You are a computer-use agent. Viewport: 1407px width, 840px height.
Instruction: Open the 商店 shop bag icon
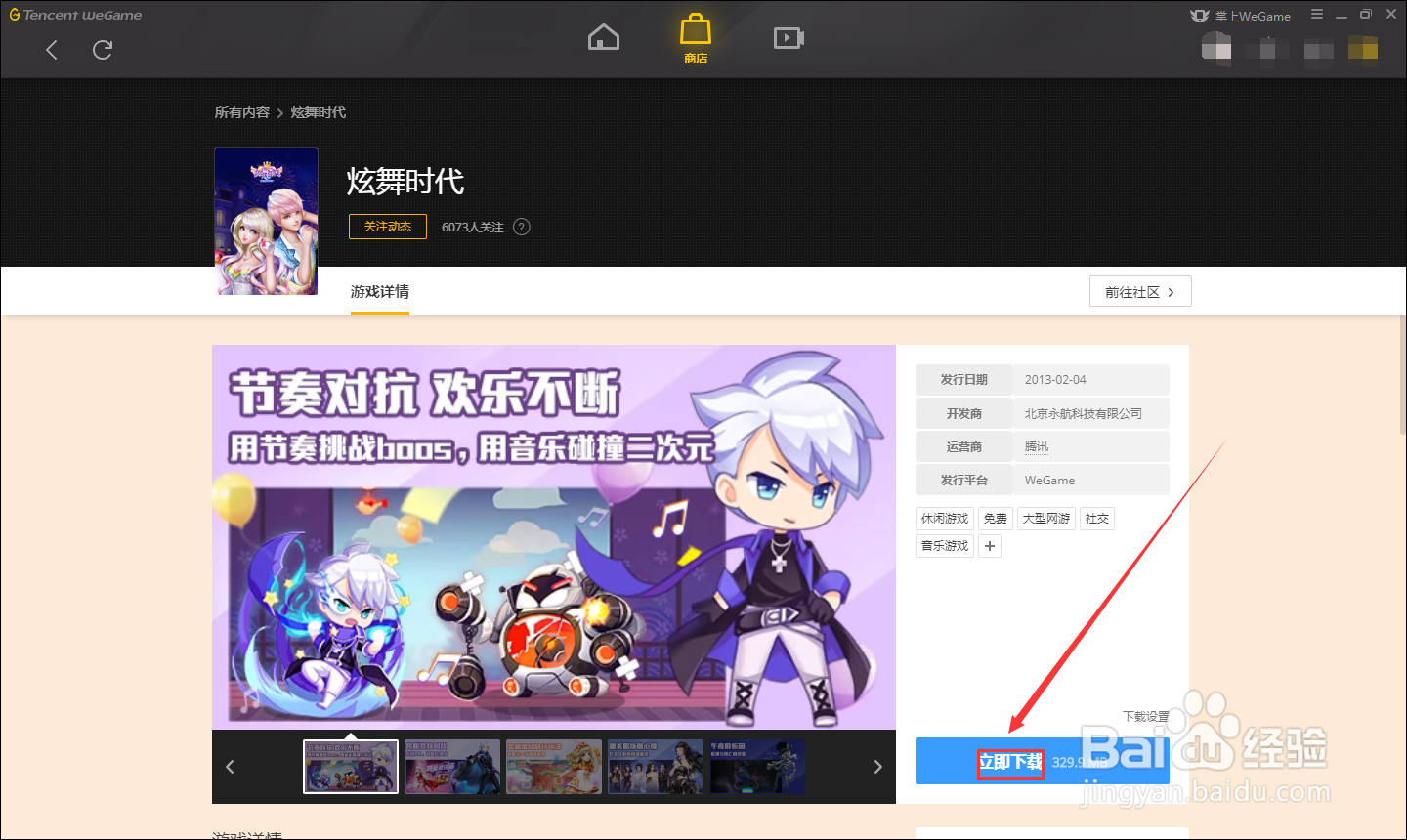tap(696, 39)
